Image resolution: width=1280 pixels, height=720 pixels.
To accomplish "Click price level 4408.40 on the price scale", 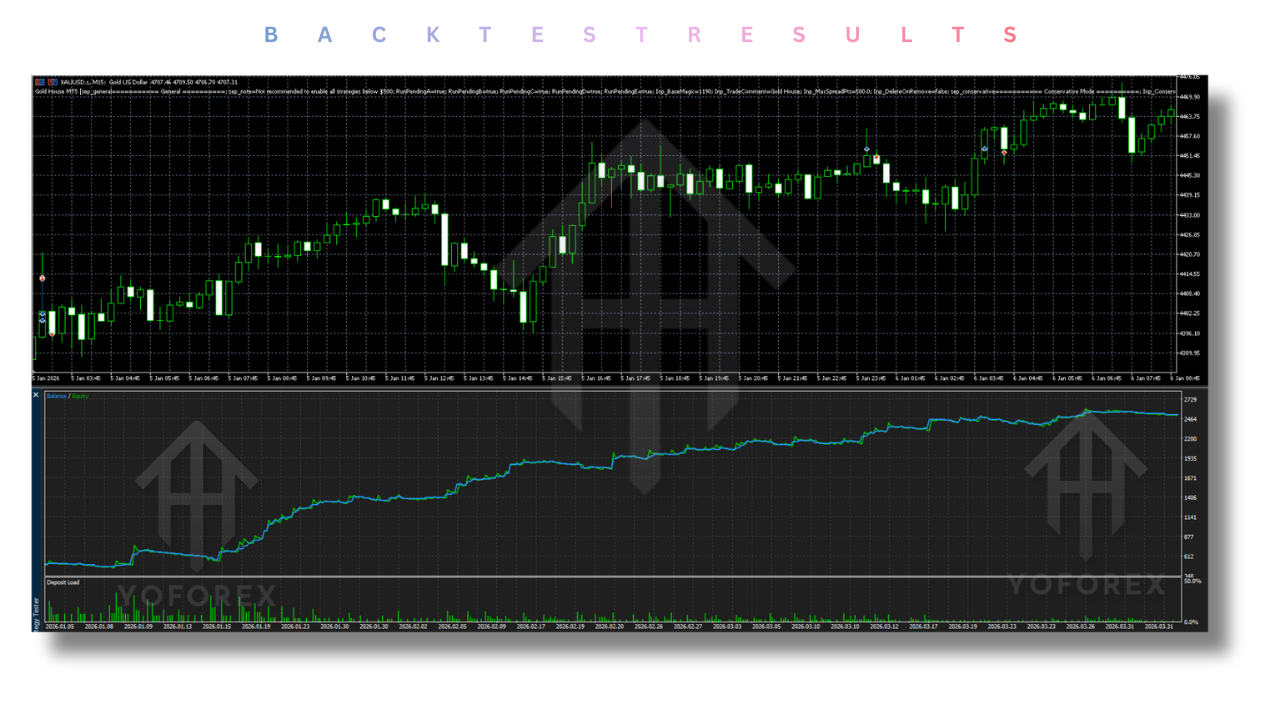I will click(x=1189, y=294).
